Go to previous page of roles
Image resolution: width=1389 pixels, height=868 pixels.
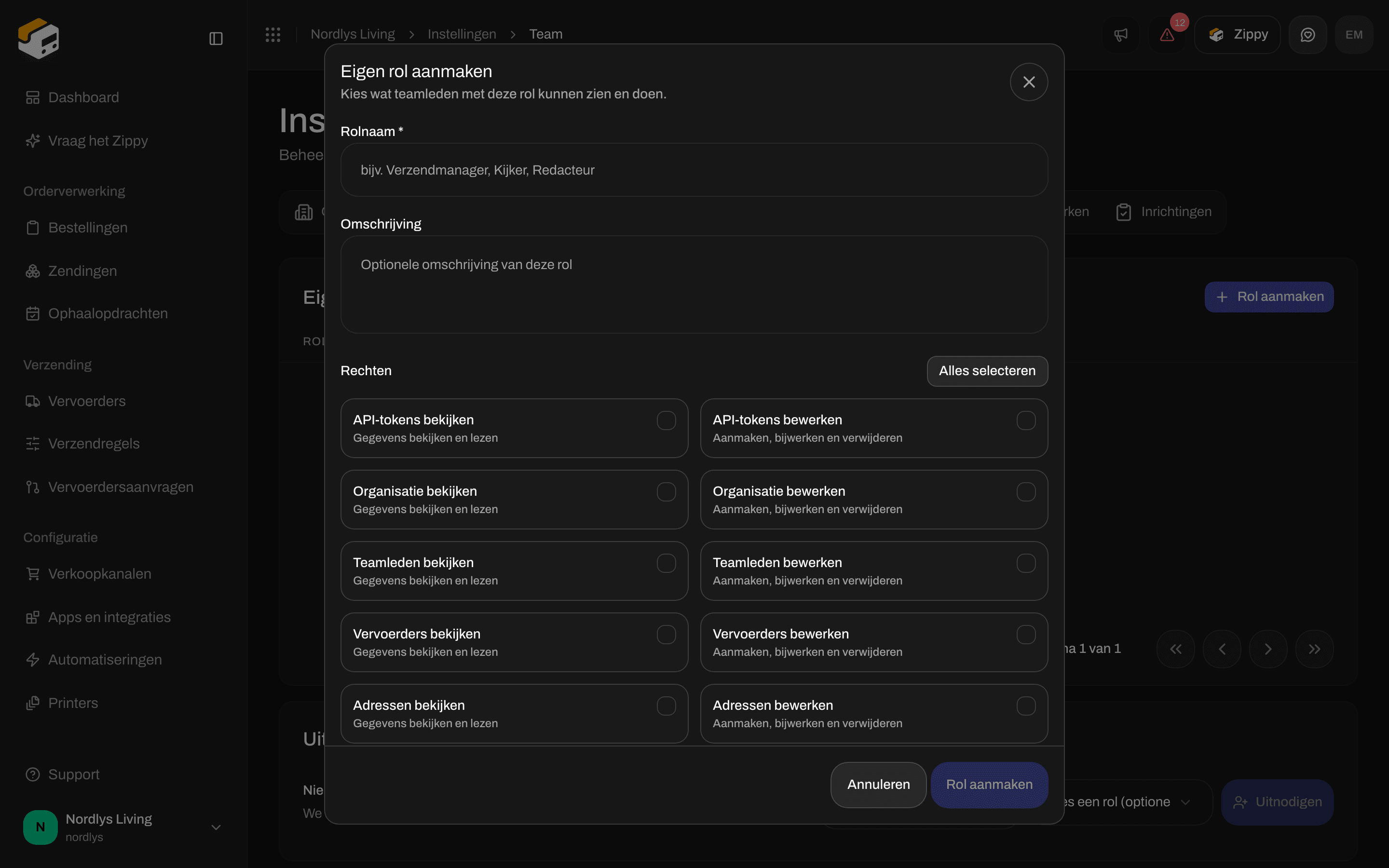click(x=1222, y=649)
